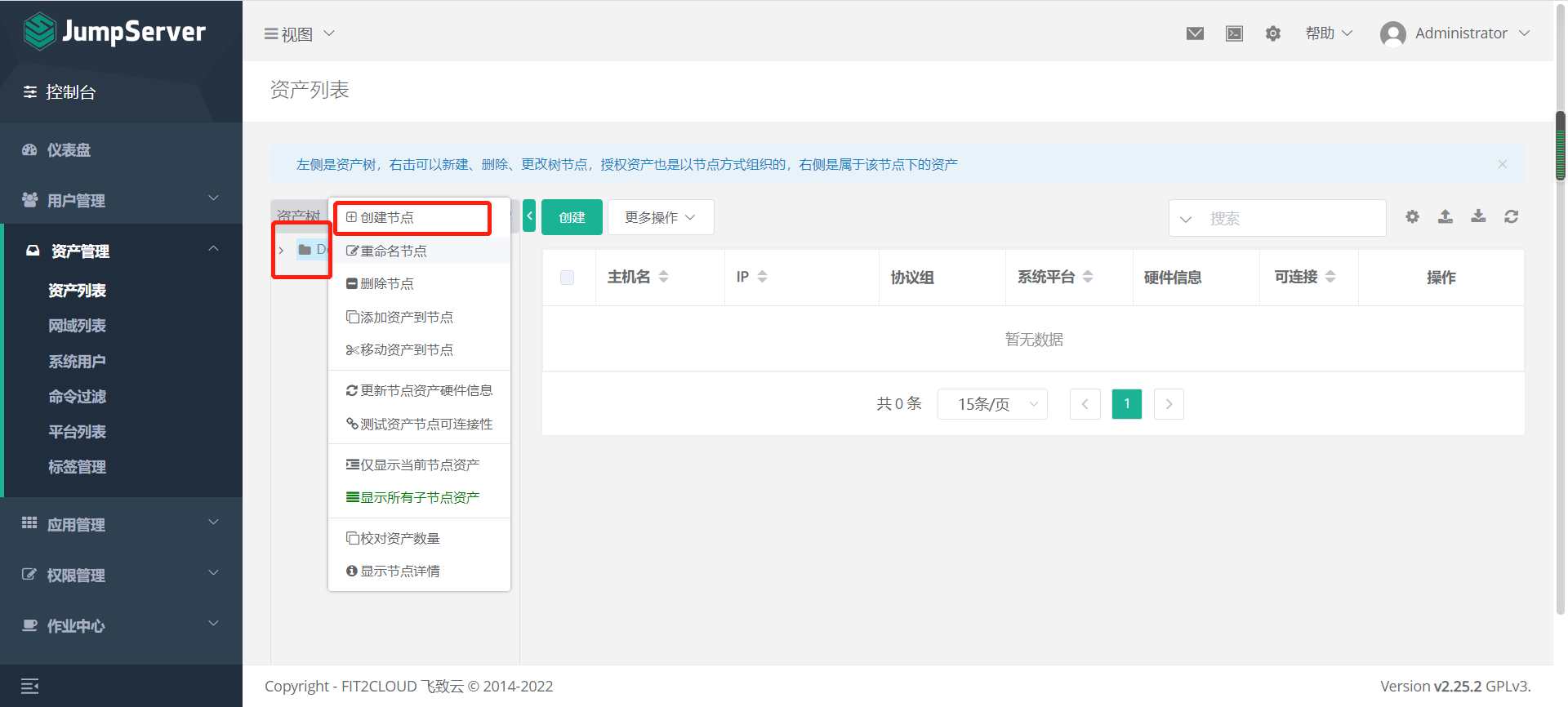The height and width of the screenshot is (707, 1568).
Task: Open the 更多操作 dropdown
Action: coord(660,217)
